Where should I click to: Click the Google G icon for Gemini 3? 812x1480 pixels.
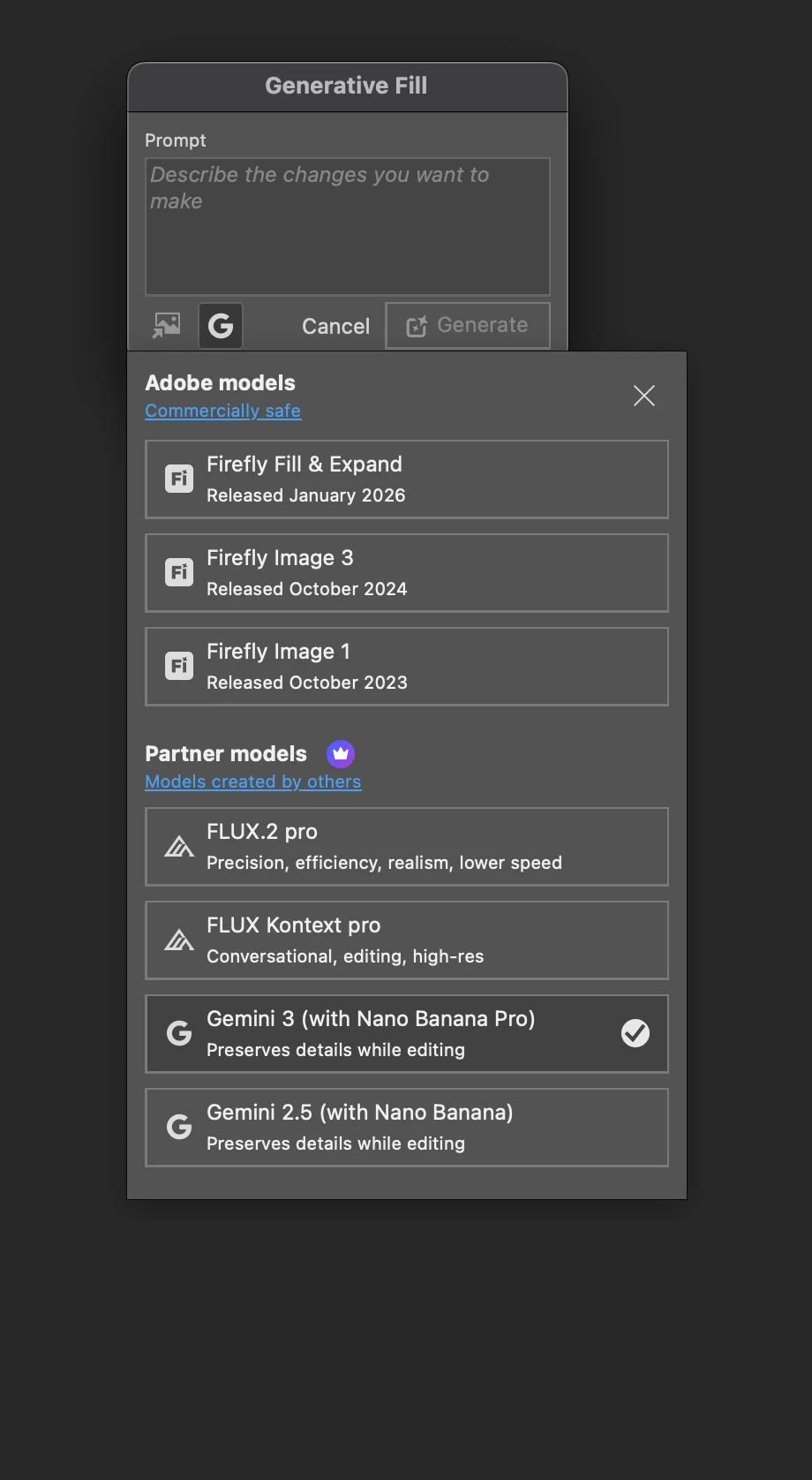point(179,1033)
